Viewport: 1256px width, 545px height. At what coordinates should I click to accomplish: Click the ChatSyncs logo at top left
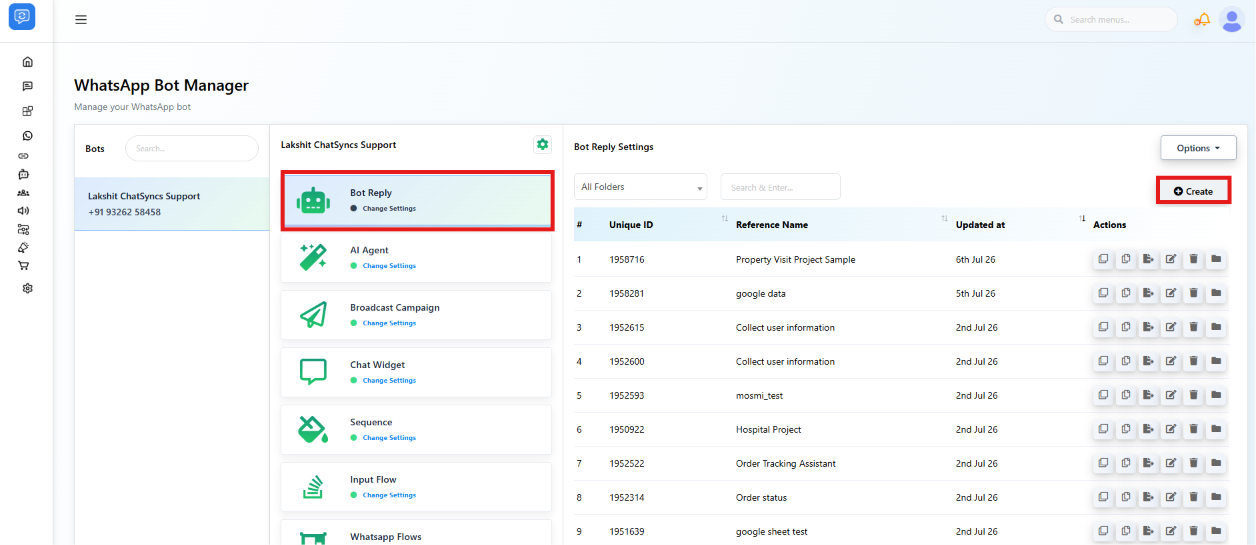(x=22, y=17)
